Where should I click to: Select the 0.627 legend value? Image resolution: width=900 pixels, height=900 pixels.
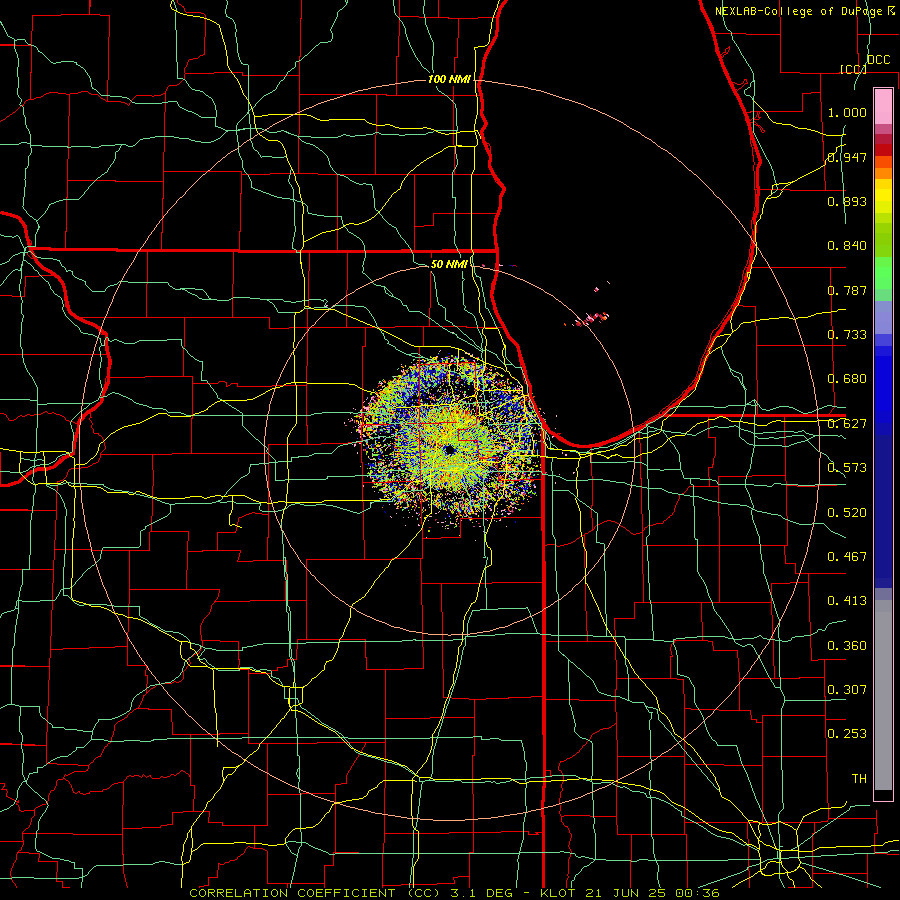tap(847, 424)
